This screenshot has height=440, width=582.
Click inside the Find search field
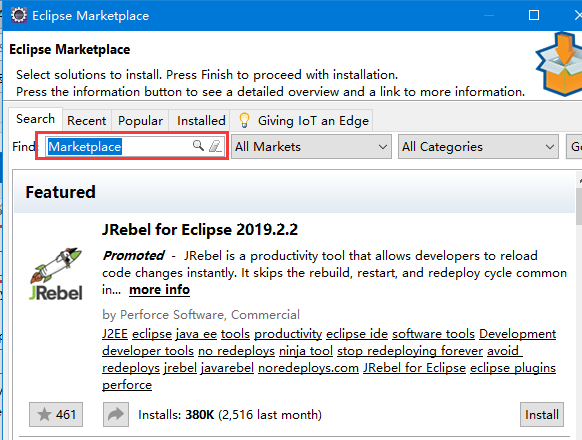tap(119, 146)
